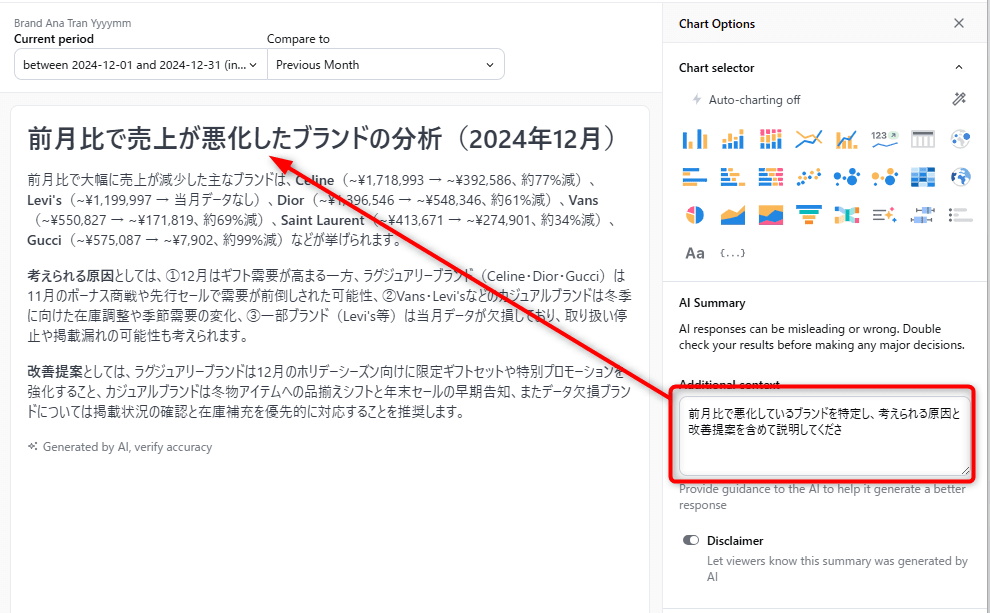Select the horizontal bar chart icon
Screen dimensions: 990x613
695,177
